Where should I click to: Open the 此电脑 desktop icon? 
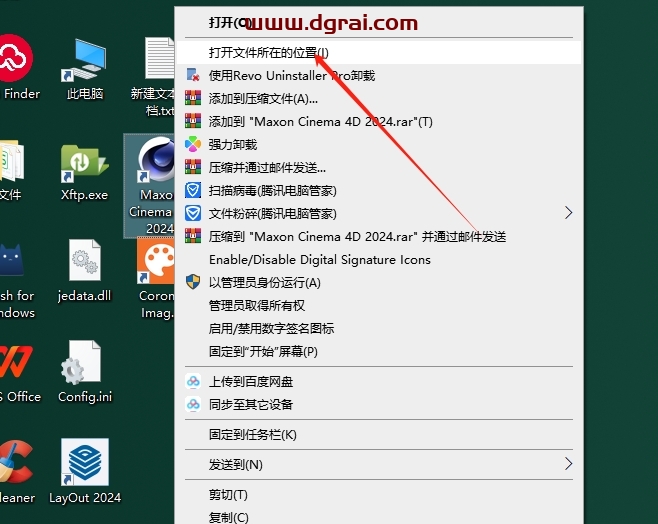[84, 69]
